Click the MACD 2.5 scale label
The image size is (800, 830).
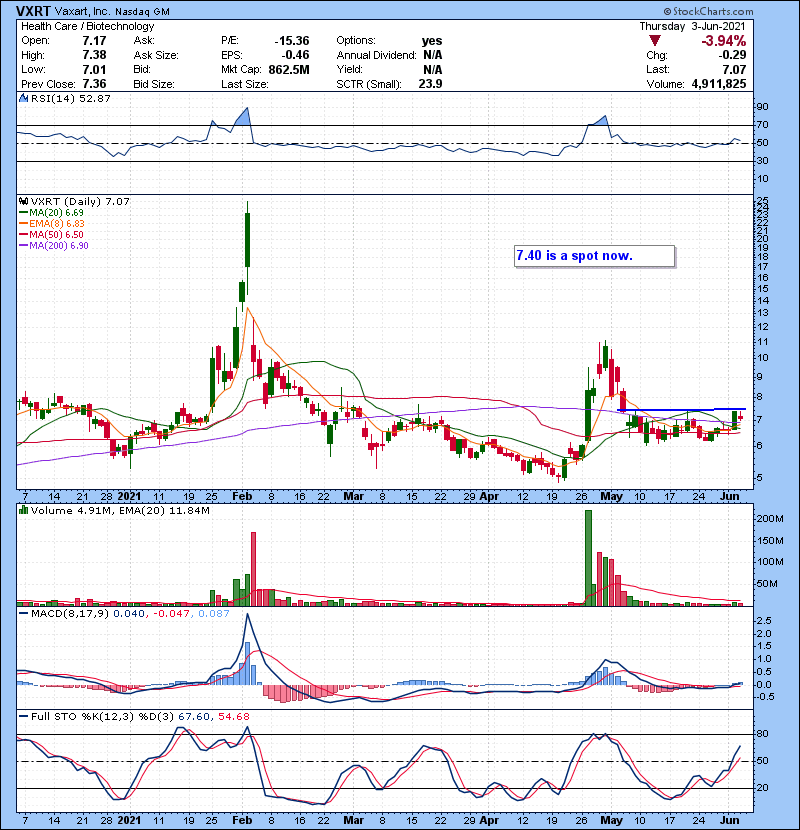[x=764, y=620]
